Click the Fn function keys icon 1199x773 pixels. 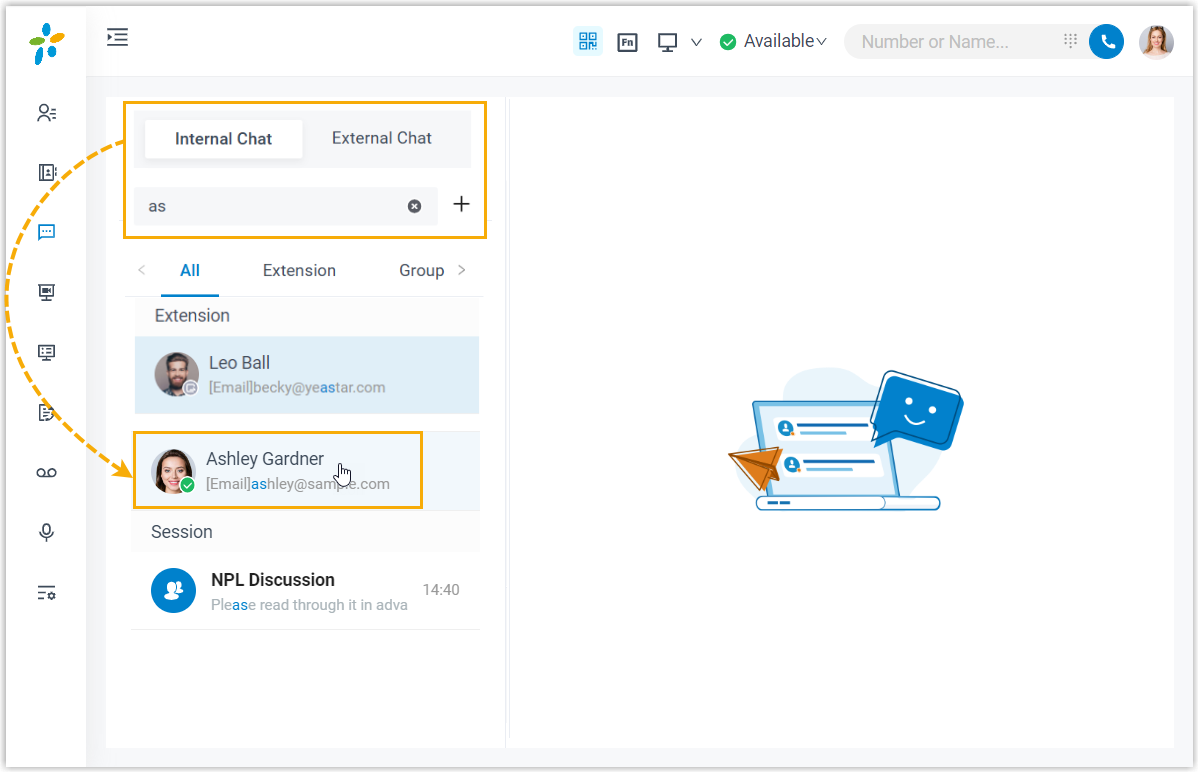click(x=627, y=42)
